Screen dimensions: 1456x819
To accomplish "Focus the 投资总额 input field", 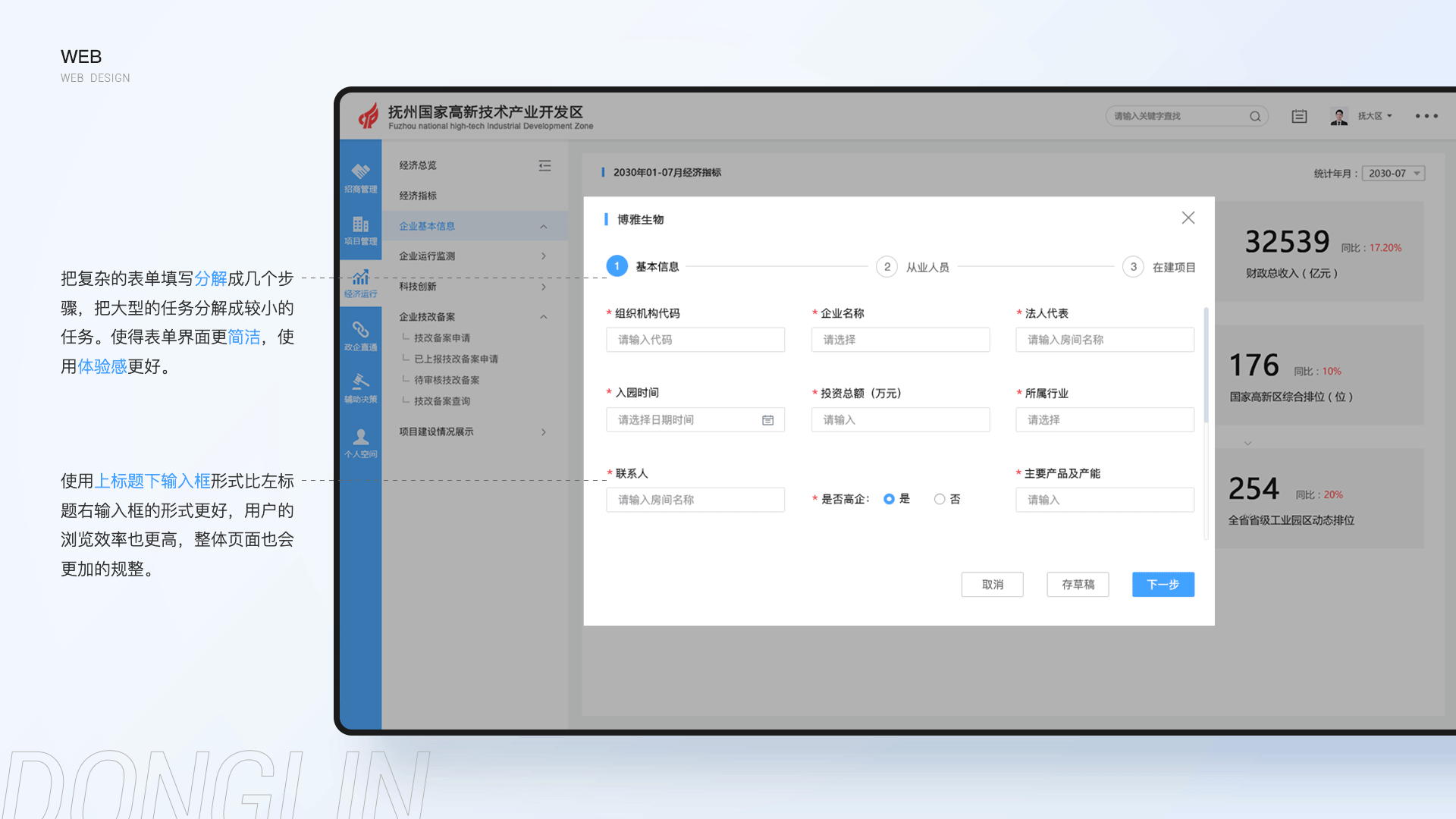I will [x=900, y=419].
